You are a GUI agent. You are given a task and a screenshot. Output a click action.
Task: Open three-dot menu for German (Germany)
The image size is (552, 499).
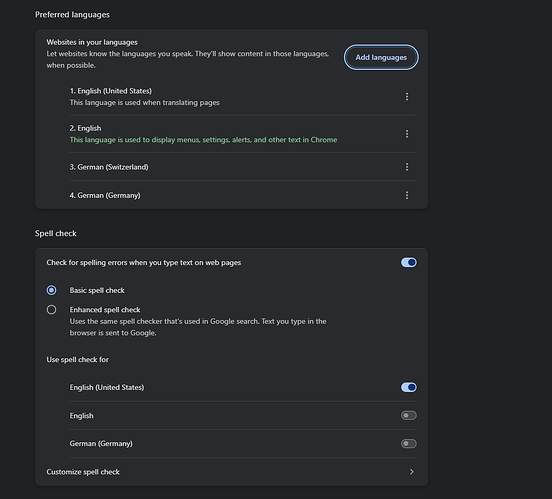(x=407, y=195)
